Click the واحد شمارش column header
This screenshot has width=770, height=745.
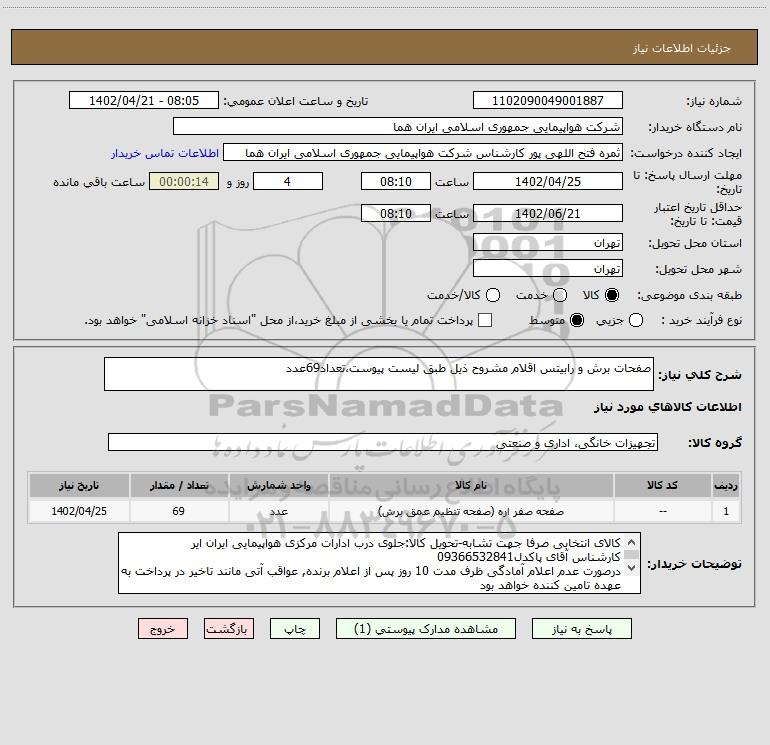point(278,486)
